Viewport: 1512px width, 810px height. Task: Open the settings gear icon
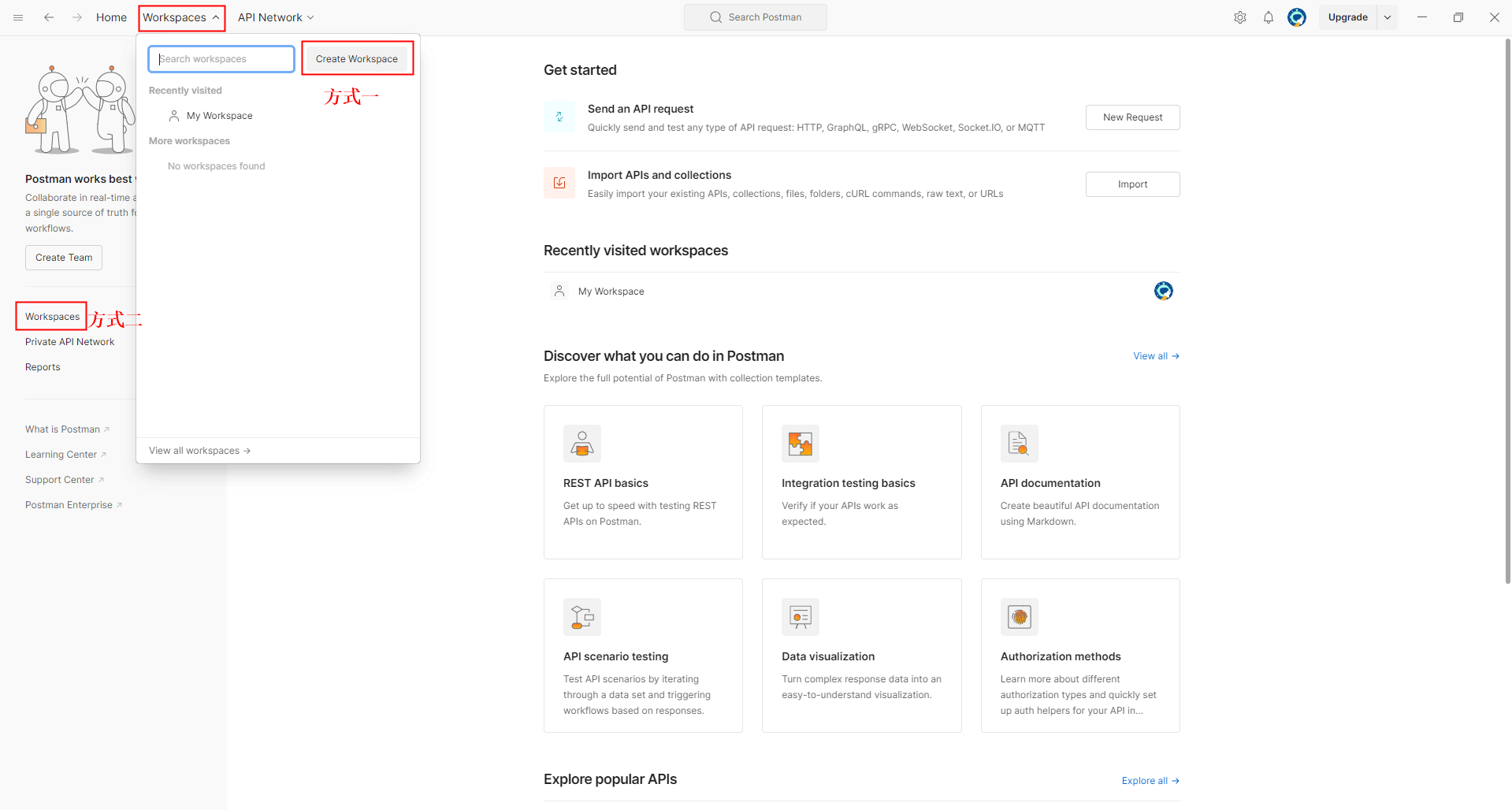coord(1240,17)
